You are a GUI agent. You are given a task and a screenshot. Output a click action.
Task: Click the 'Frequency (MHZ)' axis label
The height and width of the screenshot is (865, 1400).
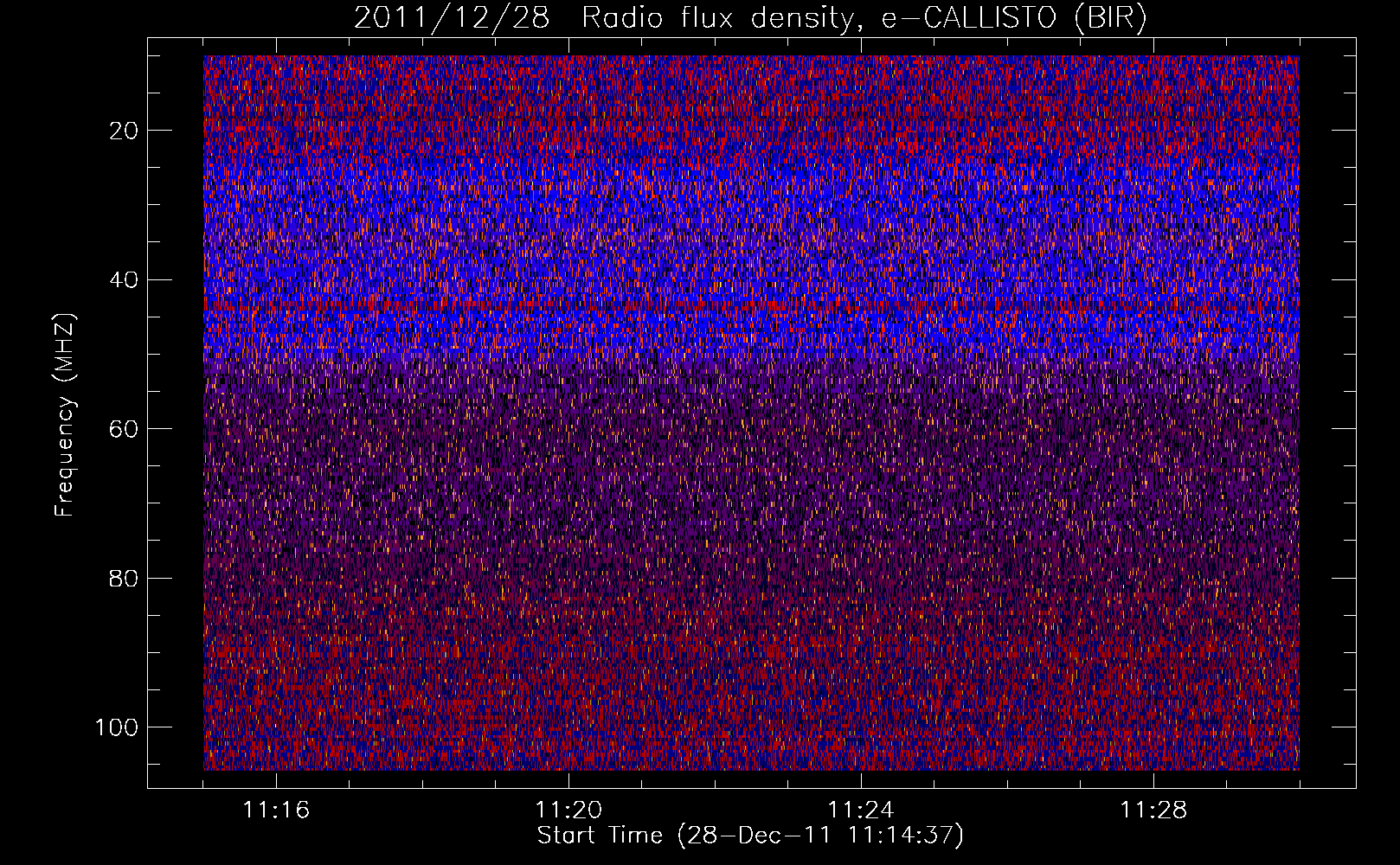click(66, 415)
